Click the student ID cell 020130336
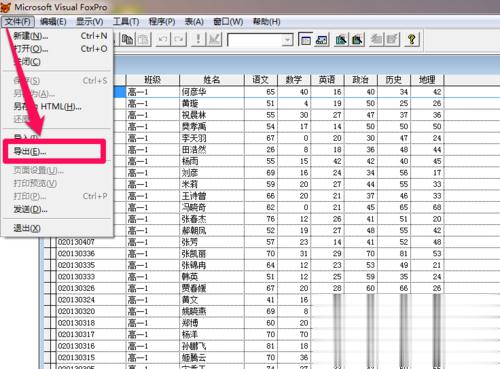This screenshot has height=369, width=500. 90,254
